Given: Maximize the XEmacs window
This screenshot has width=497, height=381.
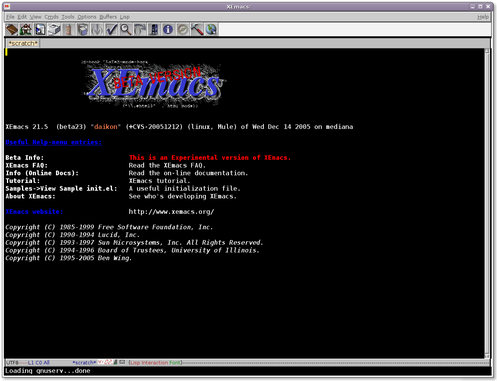Looking at the screenshot, I should click(x=481, y=6).
